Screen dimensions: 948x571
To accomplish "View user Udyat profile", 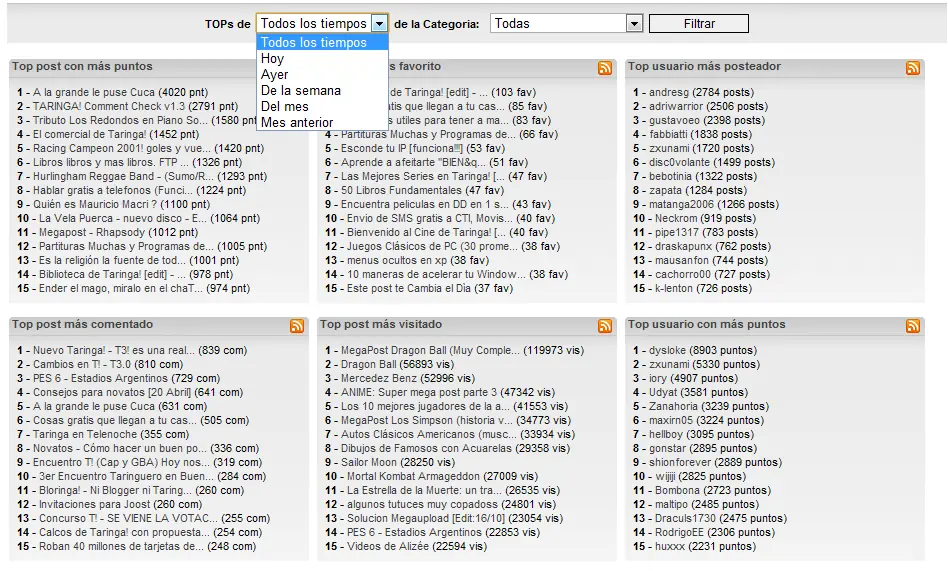I will click(663, 392).
